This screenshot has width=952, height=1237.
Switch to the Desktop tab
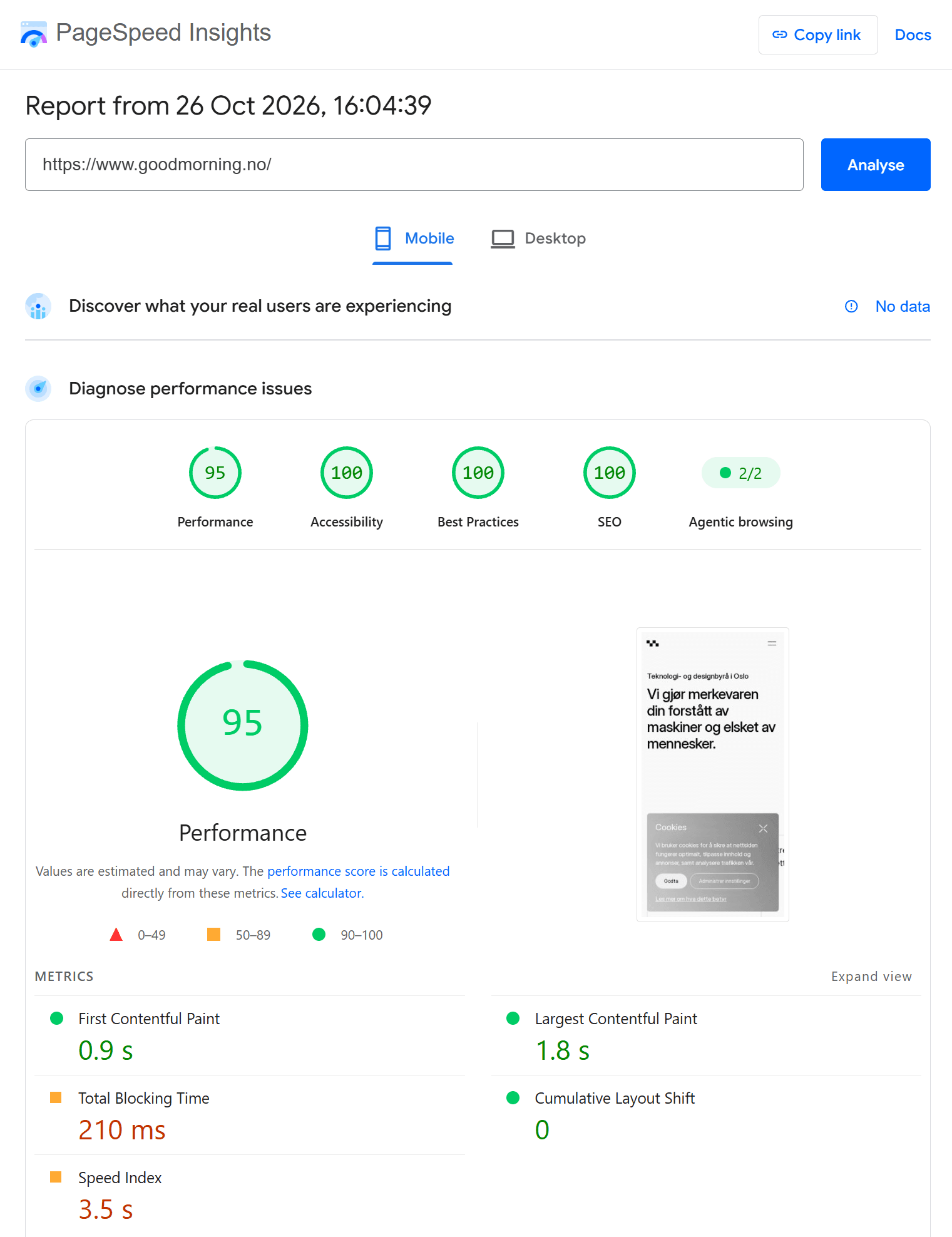(538, 239)
